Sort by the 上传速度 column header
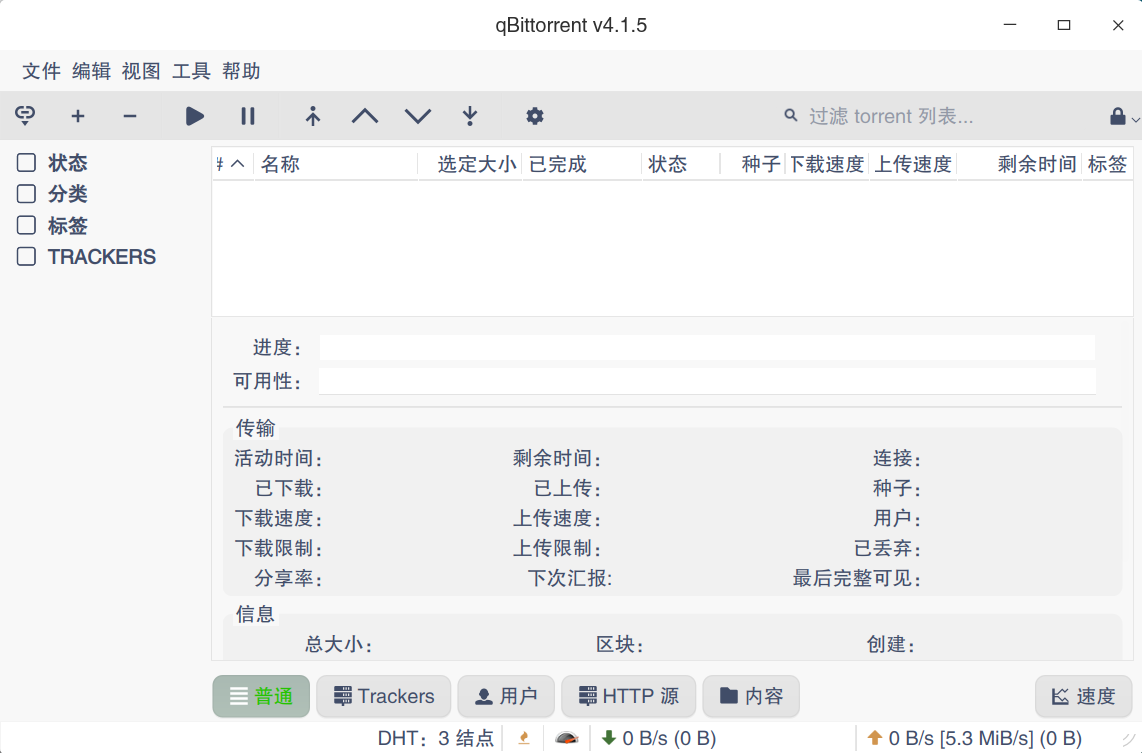The width and height of the screenshot is (1142, 753). point(913,164)
